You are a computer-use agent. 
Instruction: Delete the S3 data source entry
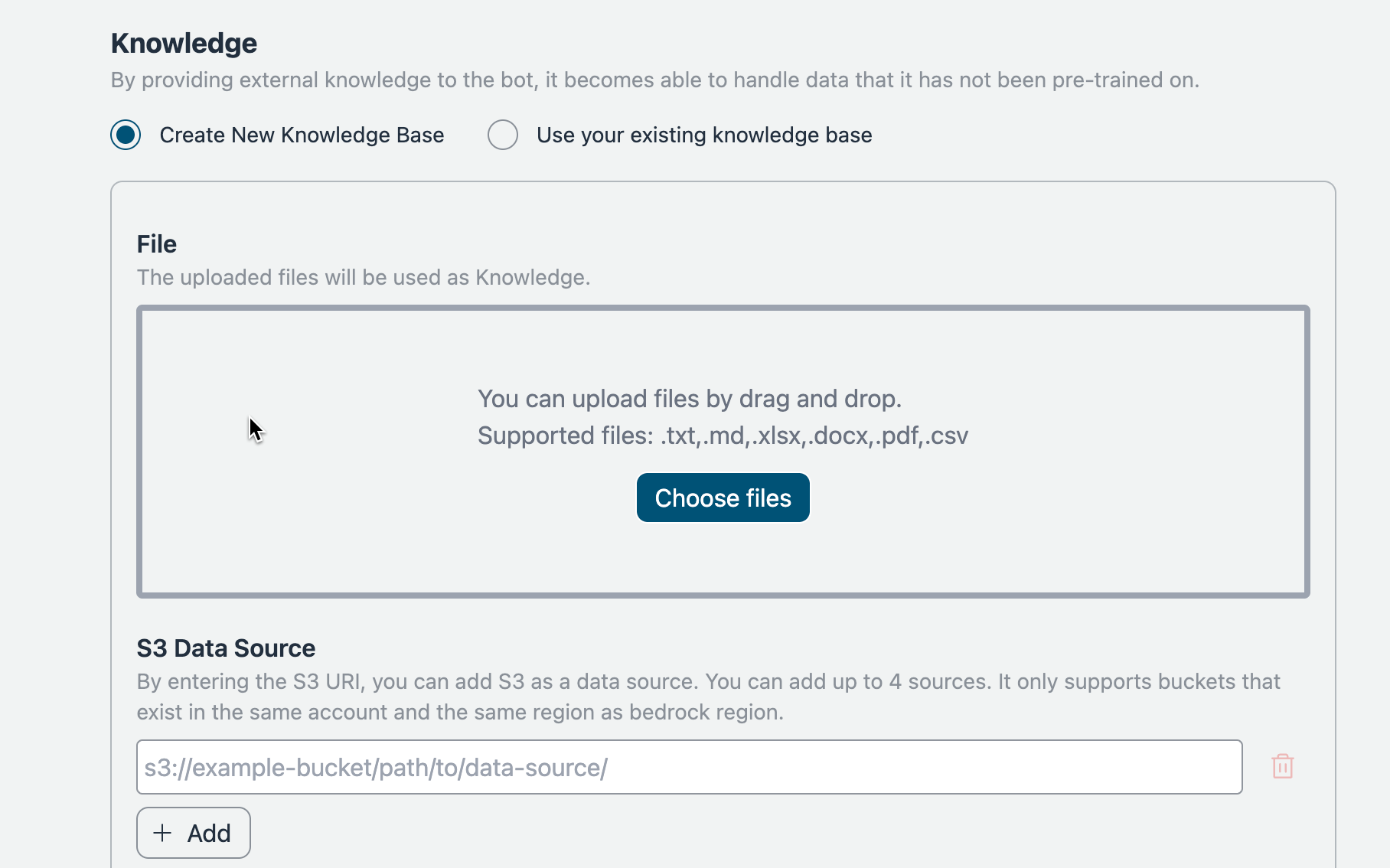[x=1282, y=766]
